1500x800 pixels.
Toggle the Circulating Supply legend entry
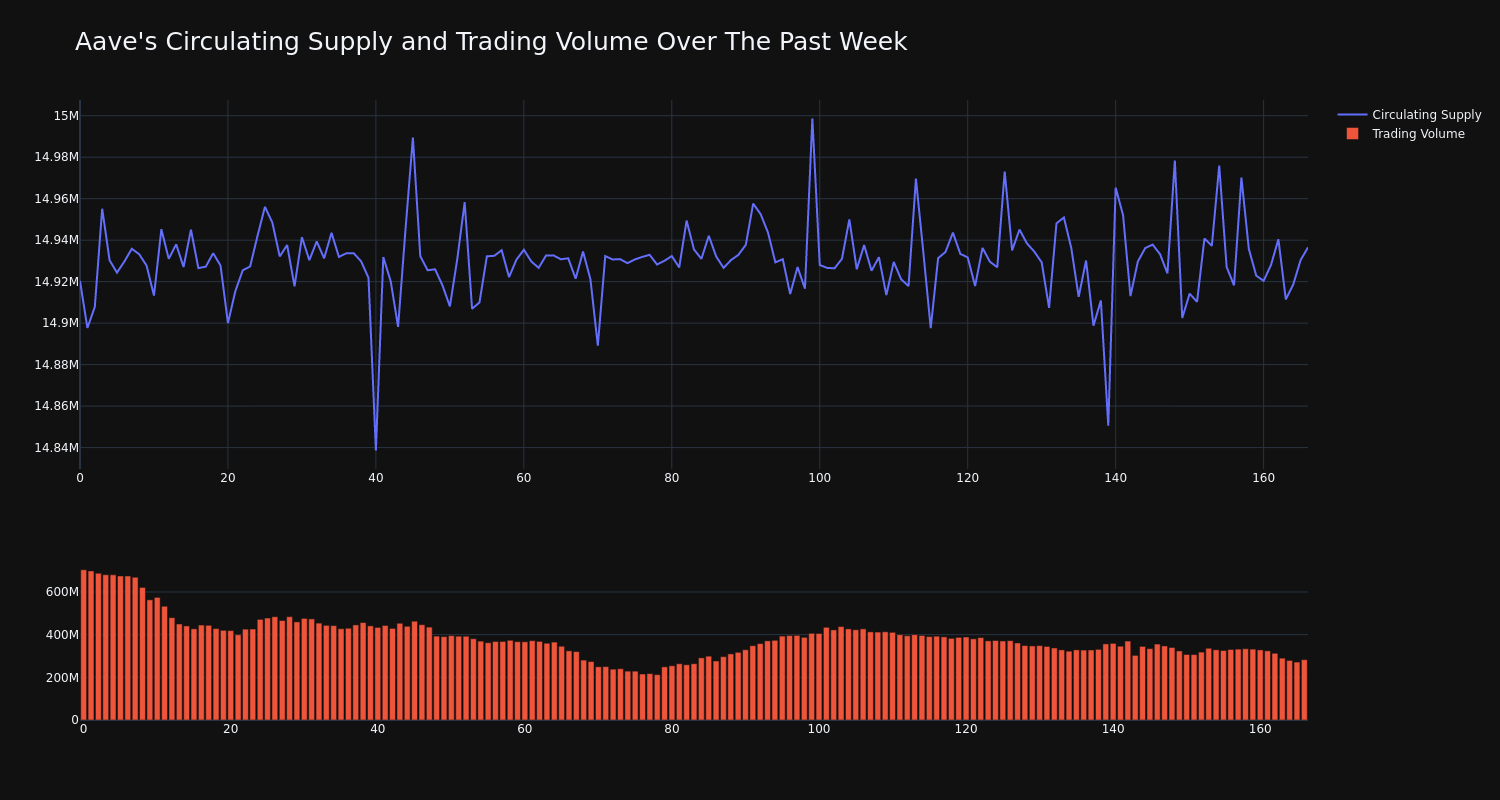click(1410, 115)
